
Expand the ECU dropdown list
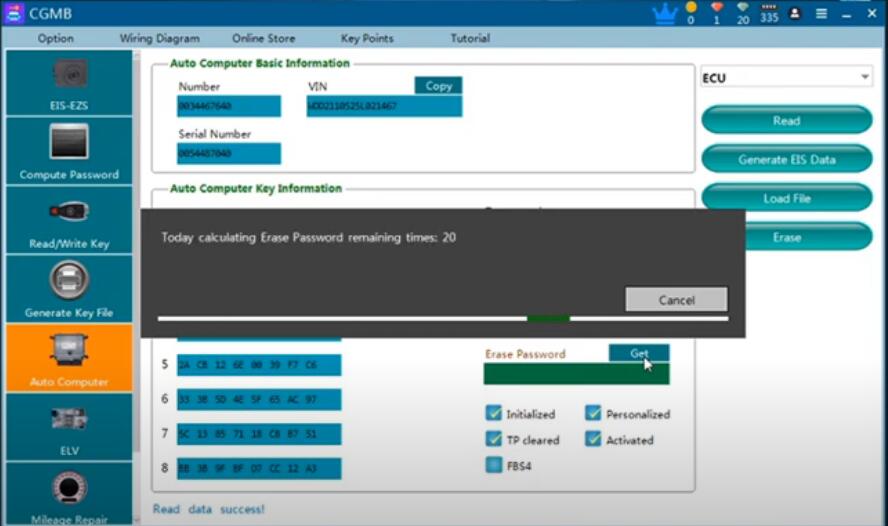coord(864,78)
